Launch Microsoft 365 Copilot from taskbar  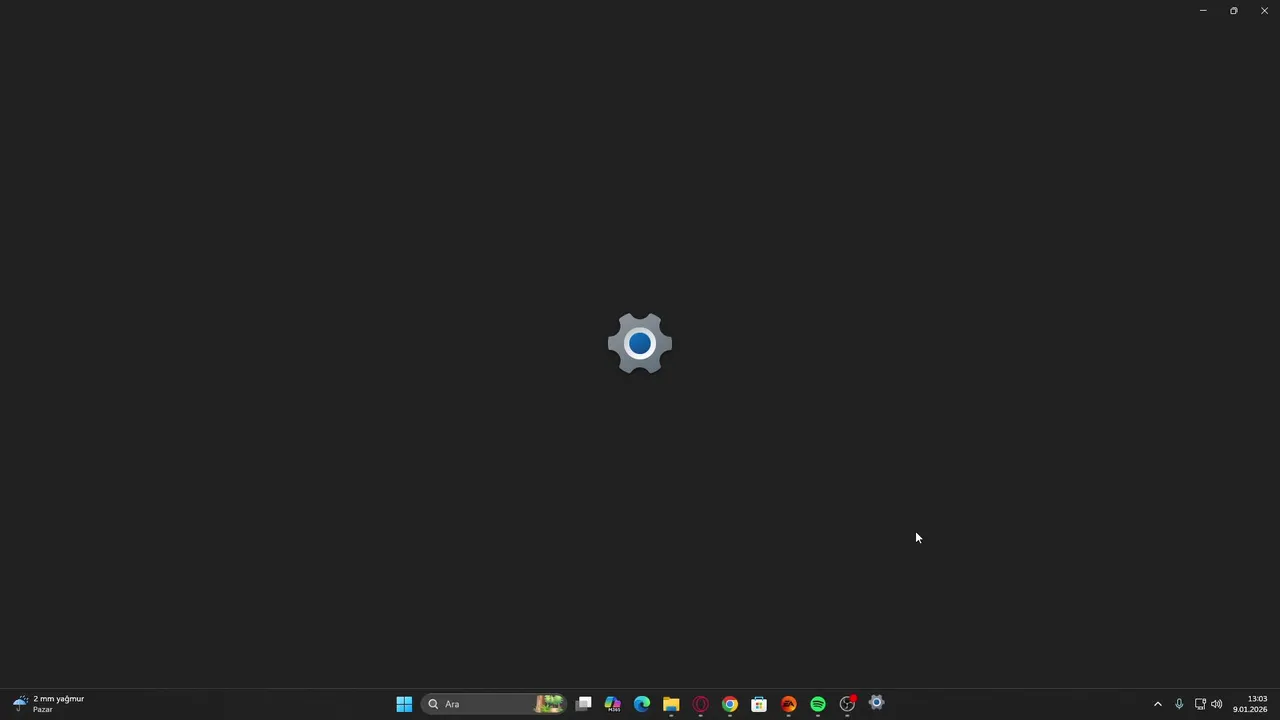pyautogui.click(x=613, y=704)
